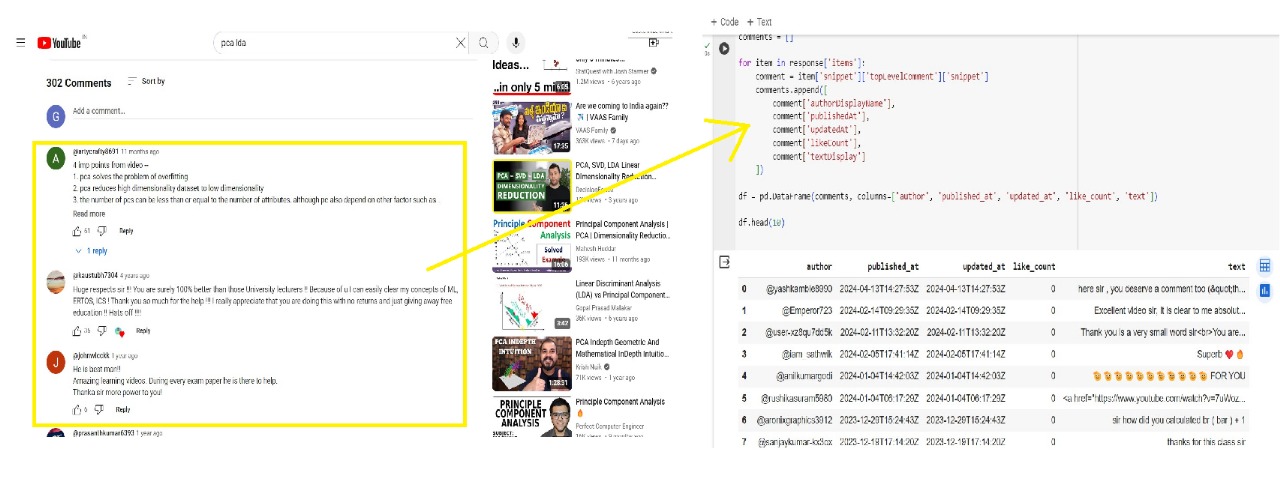The image size is (1280, 496).
Task: Open 'Principal Component Analysis | PCA' video title
Action: [x=622, y=229]
